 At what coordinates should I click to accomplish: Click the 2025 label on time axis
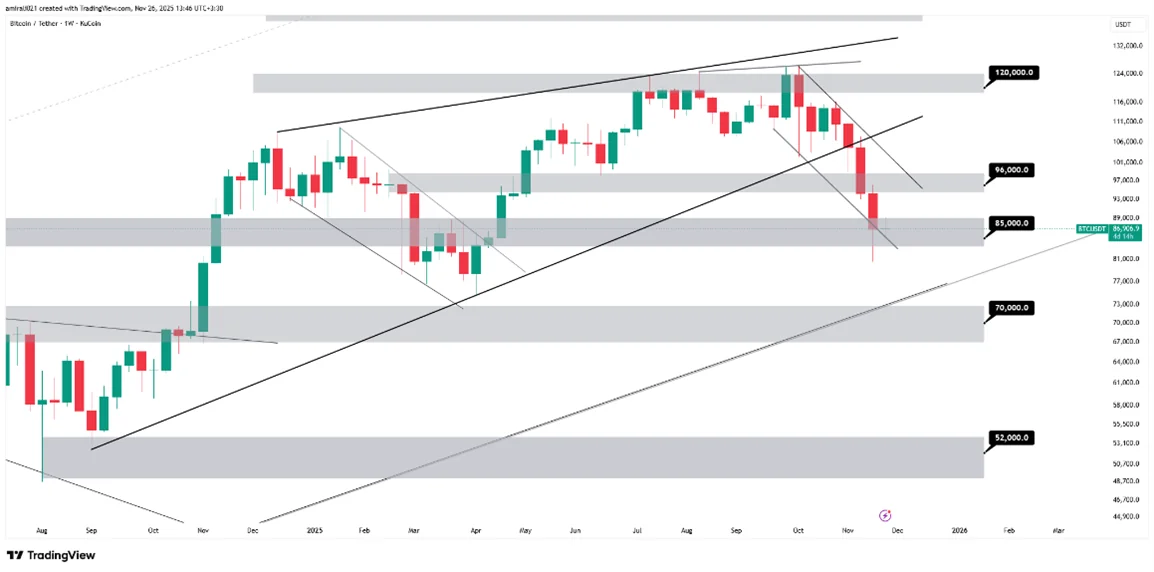coord(315,529)
